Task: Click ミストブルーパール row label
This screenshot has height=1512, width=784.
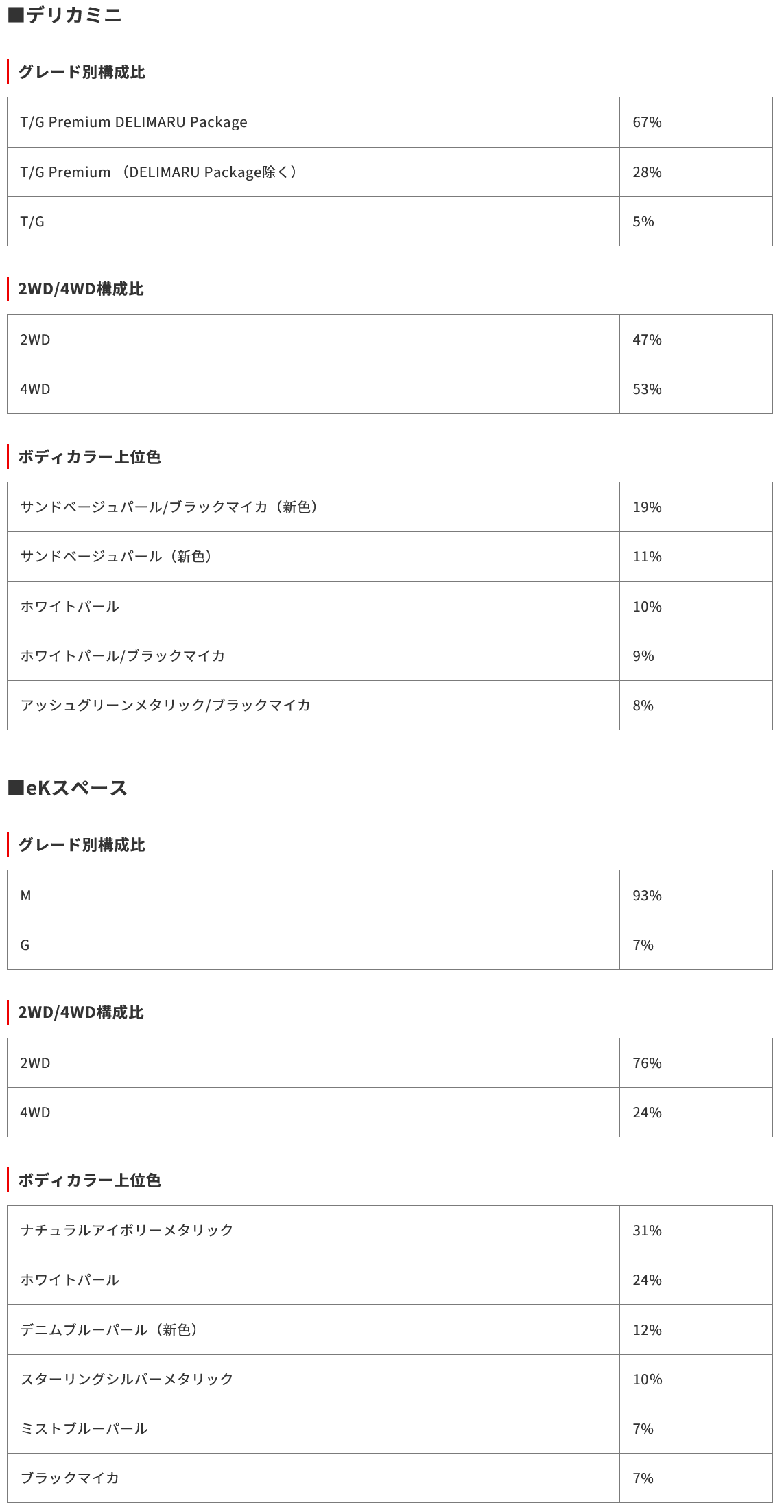Action: tap(84, 1429)
